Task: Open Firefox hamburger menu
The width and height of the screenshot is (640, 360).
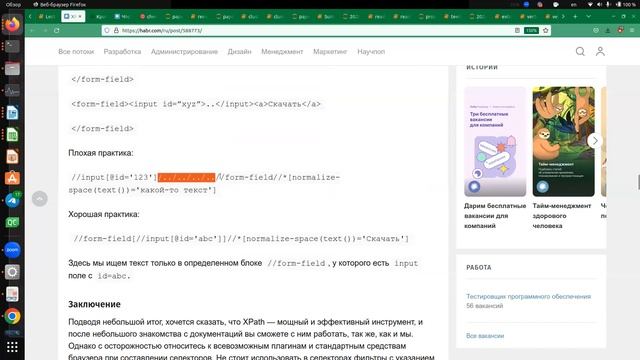Action: point(632,31)
